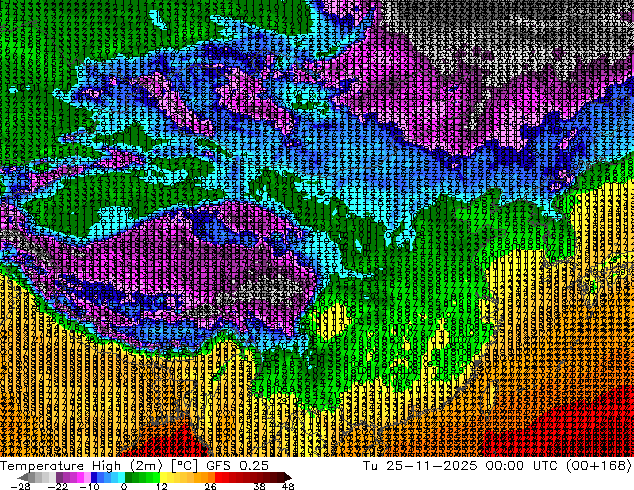The width and height of the screenshot is (634, 490).
Task: Click the dark blue legend swatch at -10
Action: point(94,477)
